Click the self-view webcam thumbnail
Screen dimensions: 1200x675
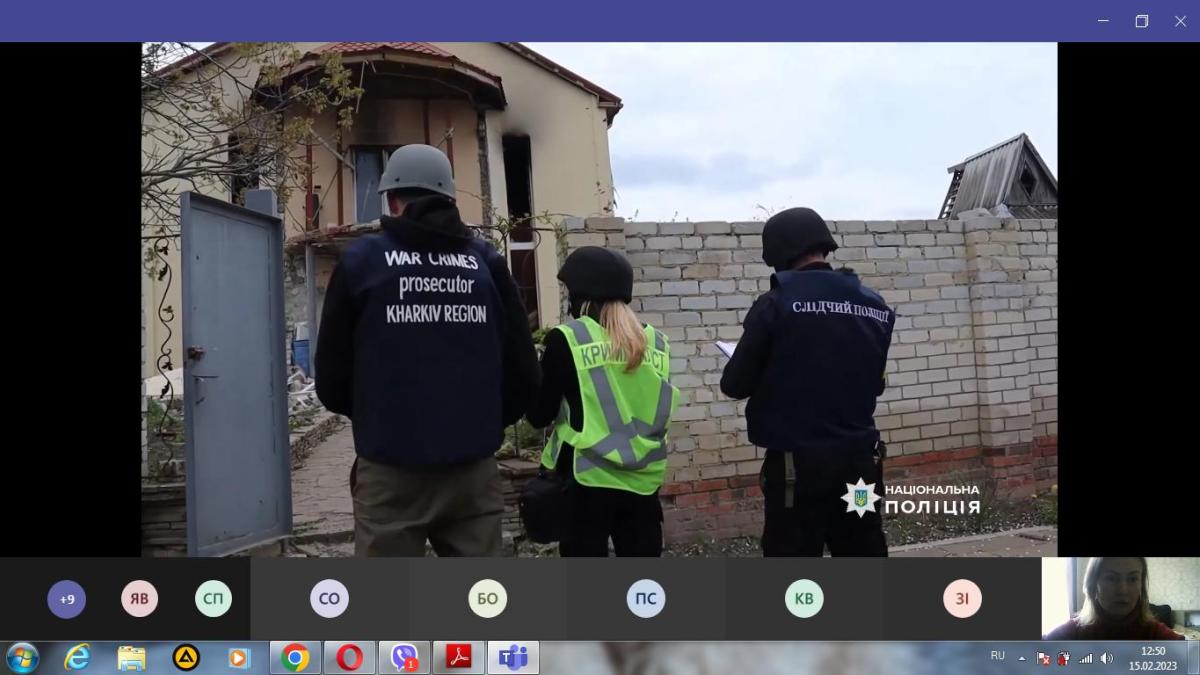[x=1120, y=598]
